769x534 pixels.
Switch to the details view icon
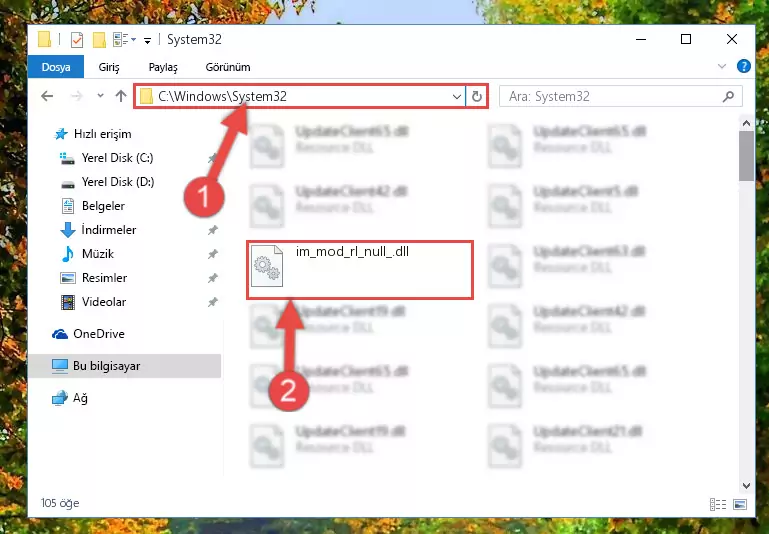point(718,504)
